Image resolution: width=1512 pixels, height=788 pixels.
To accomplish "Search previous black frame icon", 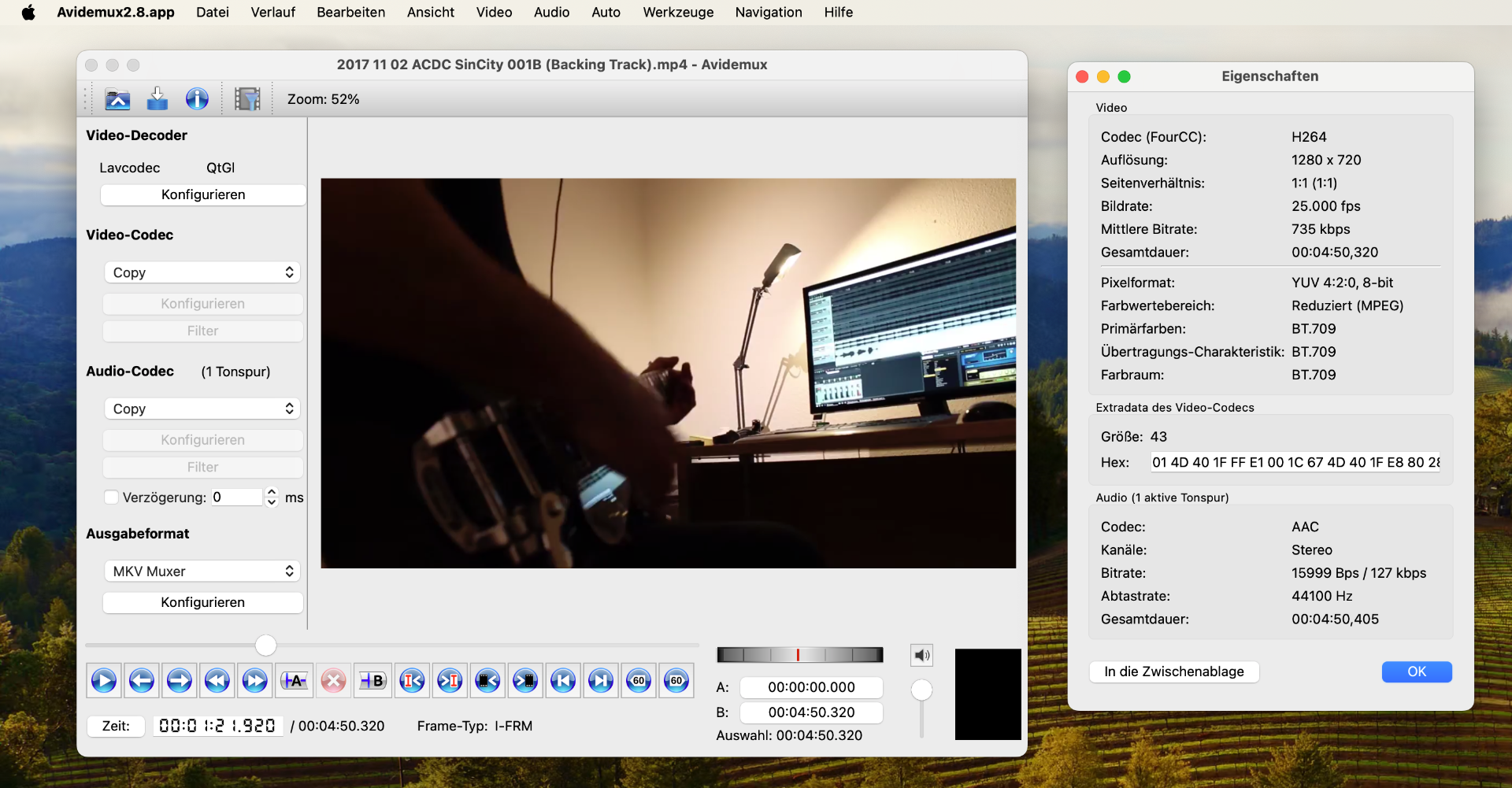I will pyautogui.click(x=487, y=681).
